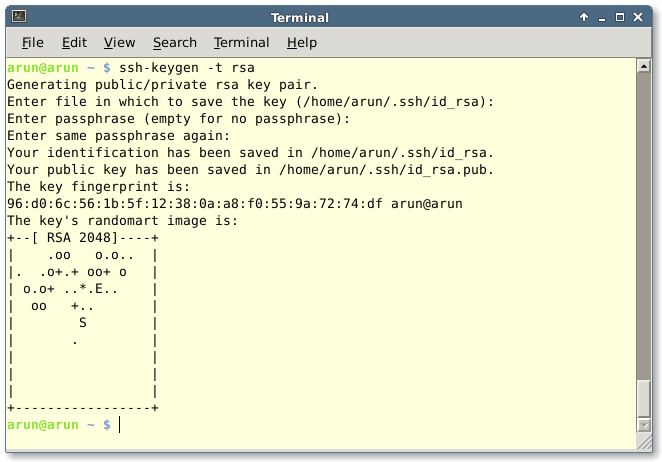Roll up window with the up-arrow button
Image resolution: width=662 pixels, height=462 pixels.
[x=585, y=18]
